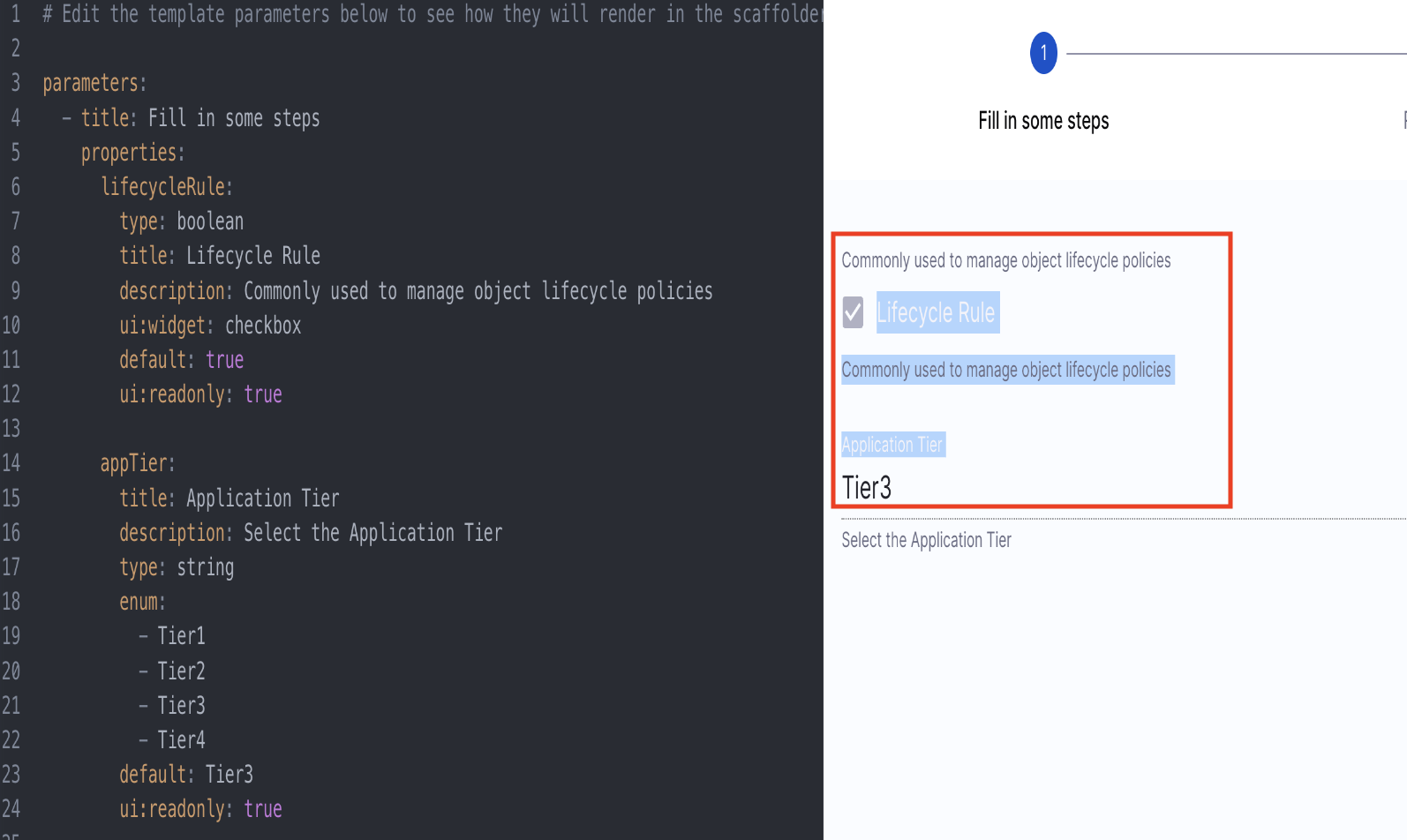The image size is (1407, 840).
Task: Click the "Select the Application Tier" helper text
Action: click(926, 540)
